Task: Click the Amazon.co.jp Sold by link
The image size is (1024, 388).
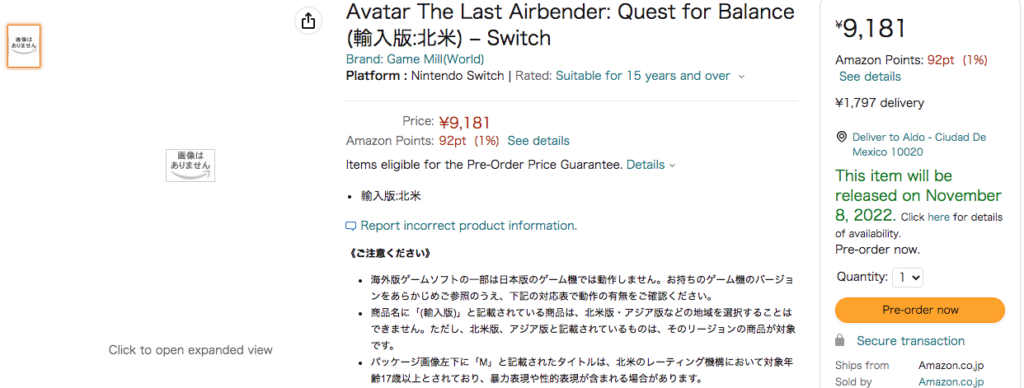Action: click(x=951, y=382)
